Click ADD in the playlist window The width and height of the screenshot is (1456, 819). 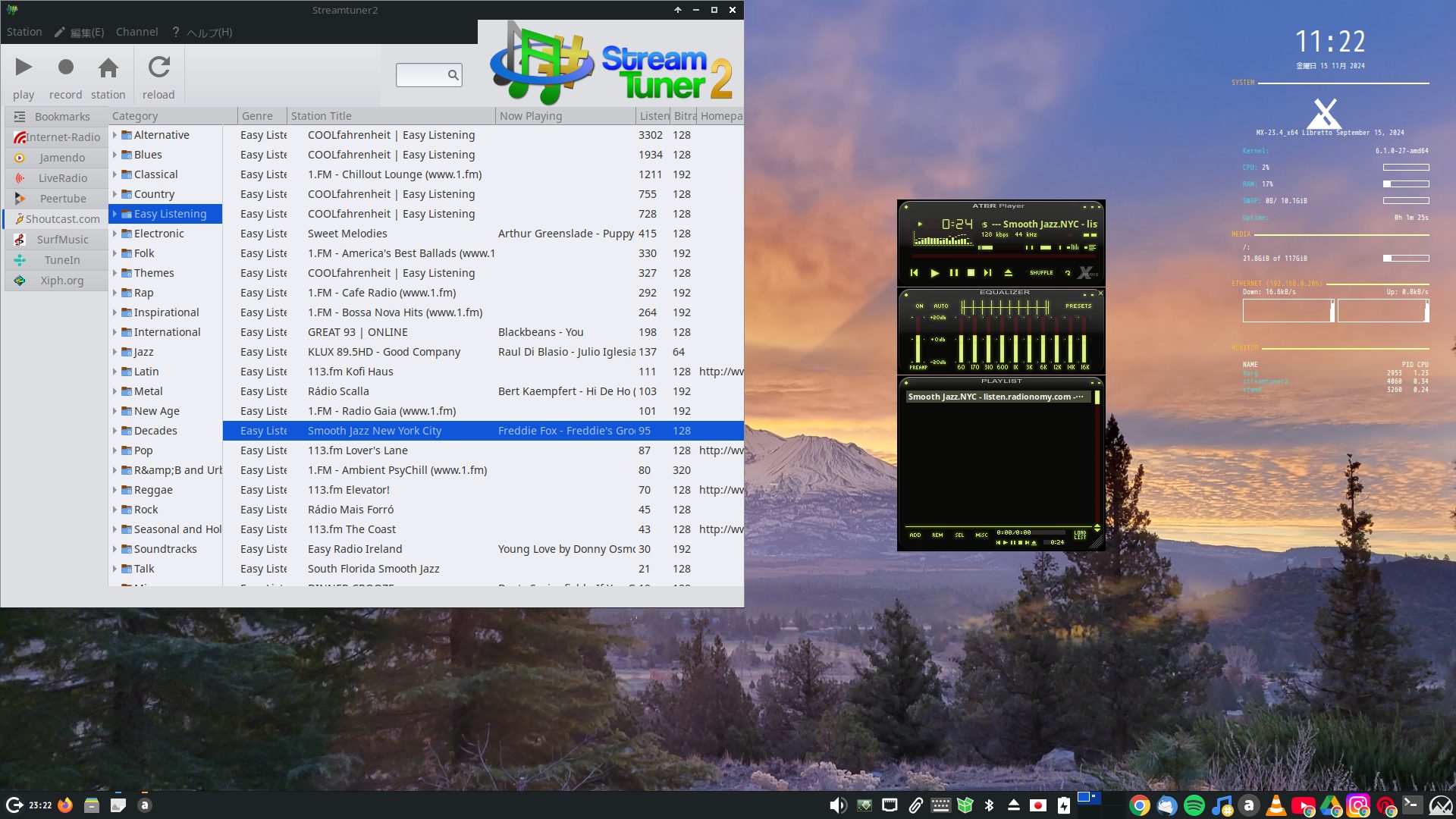tap(915, 535)
